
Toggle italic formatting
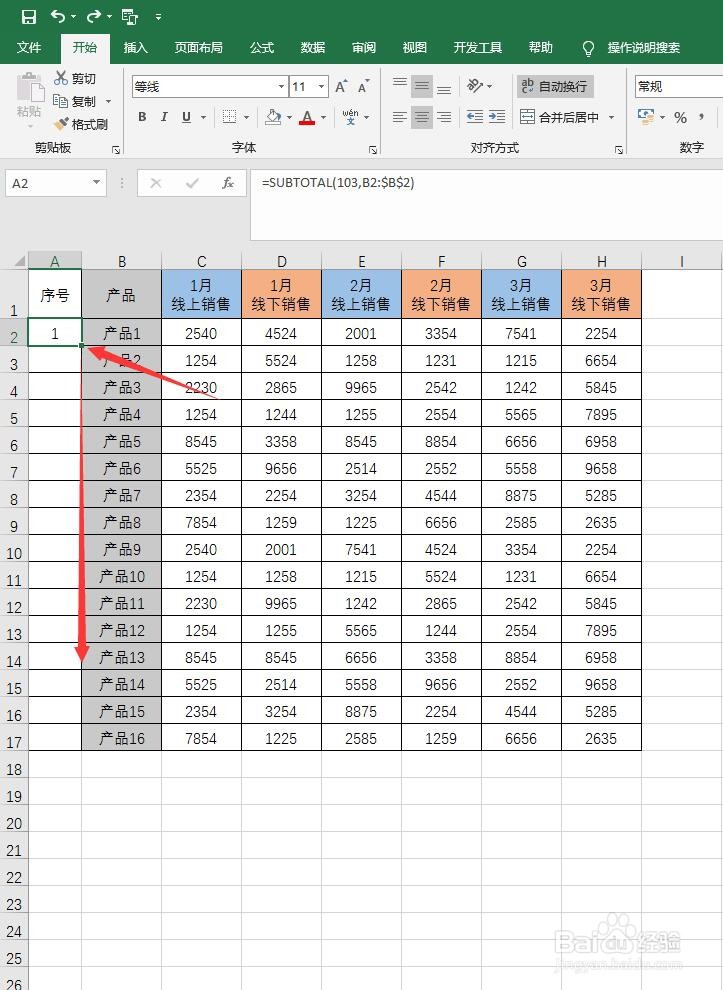164,117
